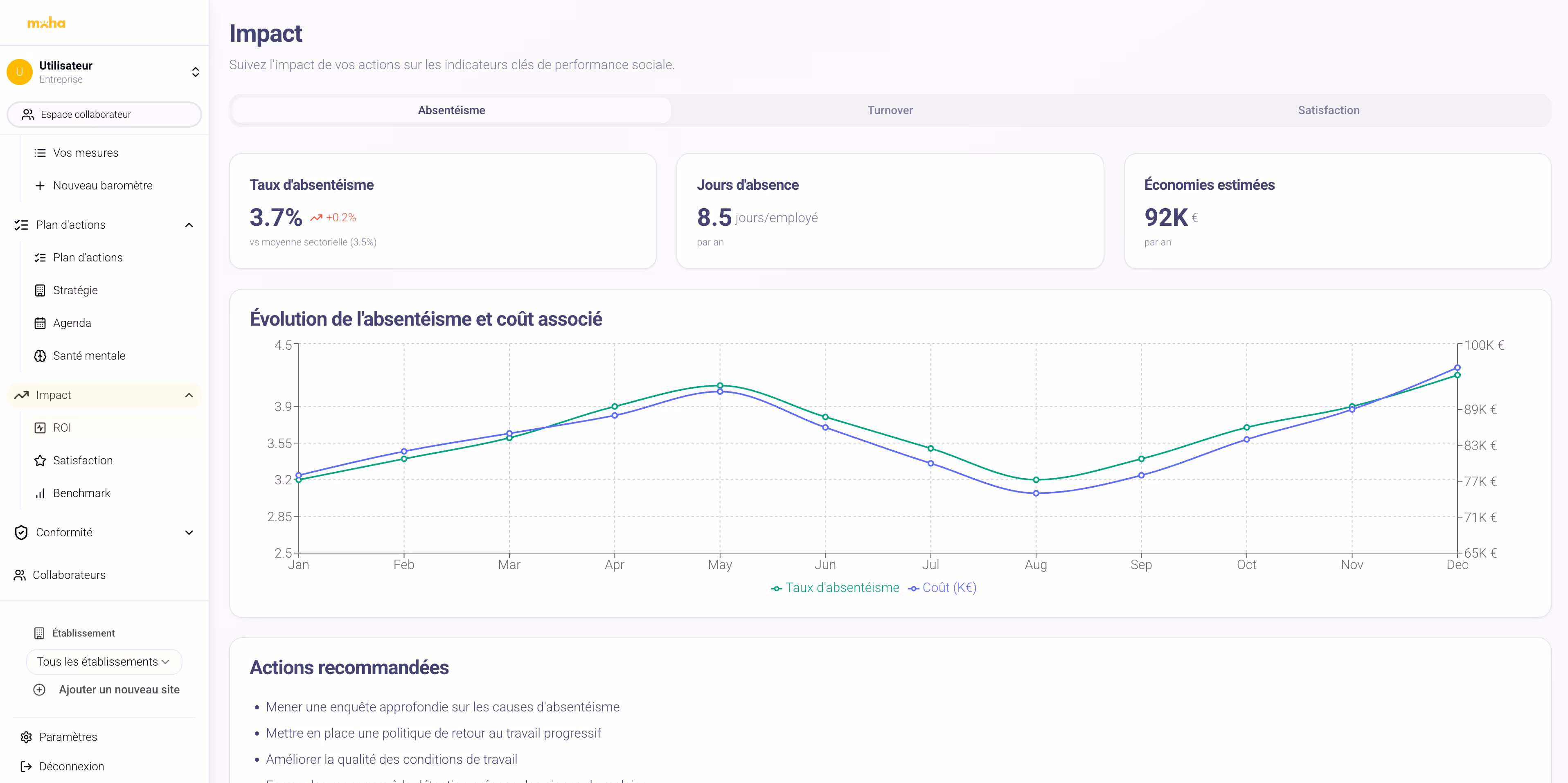Viewport: 1568px width, 783px height.
Task: Click the ROI chart icon
Action: 40,427
